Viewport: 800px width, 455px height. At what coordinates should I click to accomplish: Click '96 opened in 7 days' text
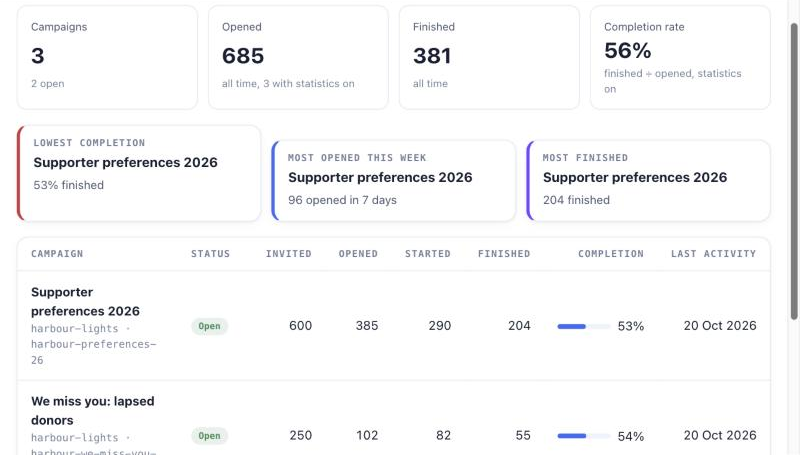point(342,200)
